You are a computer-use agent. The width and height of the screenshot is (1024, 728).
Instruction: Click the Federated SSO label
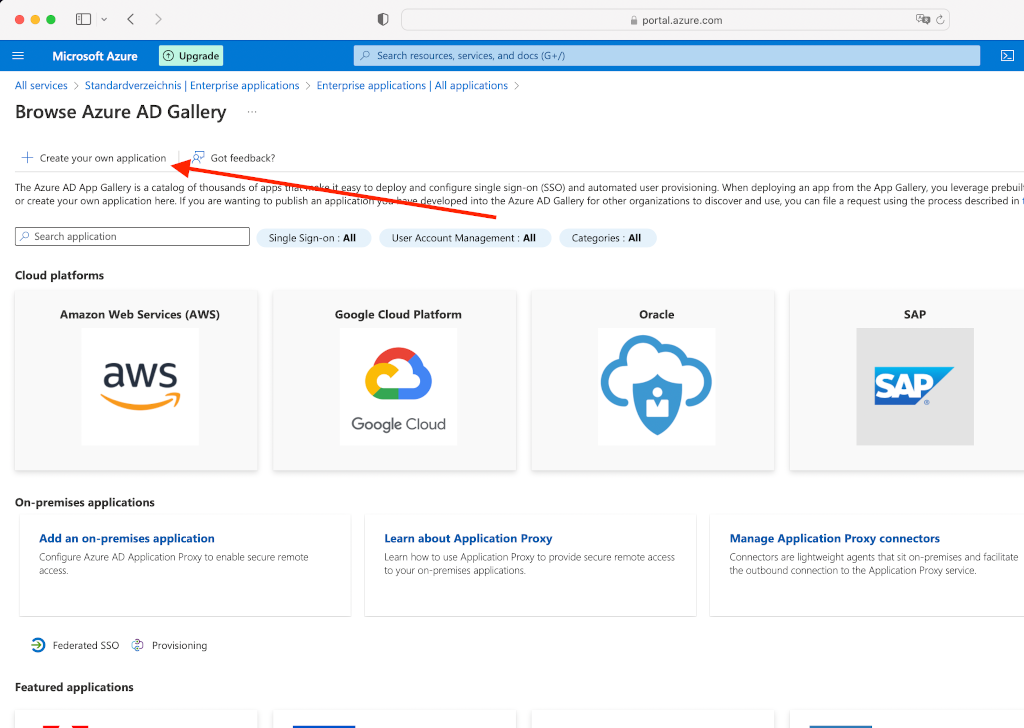pyautogui.click(x=86, y=645)
